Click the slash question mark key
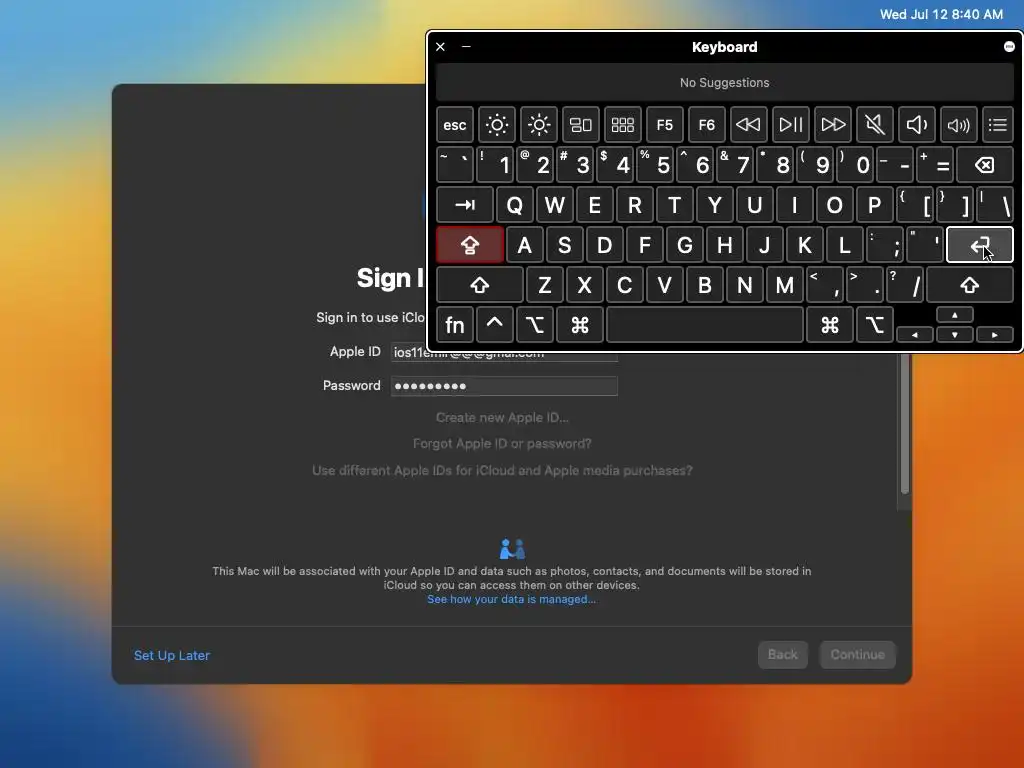1024x768 pixels. coord(904,285)
